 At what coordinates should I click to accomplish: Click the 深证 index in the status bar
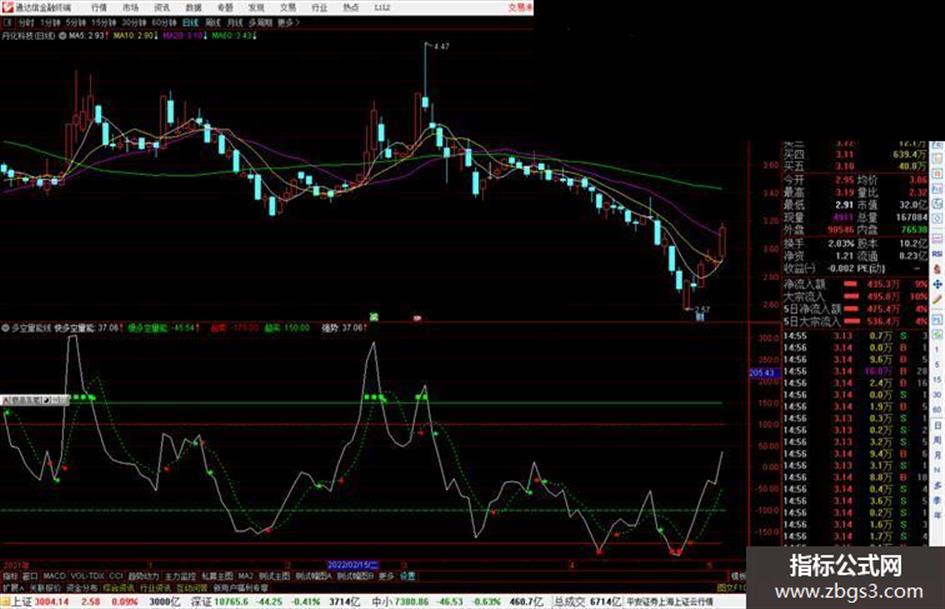click(x=201, y=602)
